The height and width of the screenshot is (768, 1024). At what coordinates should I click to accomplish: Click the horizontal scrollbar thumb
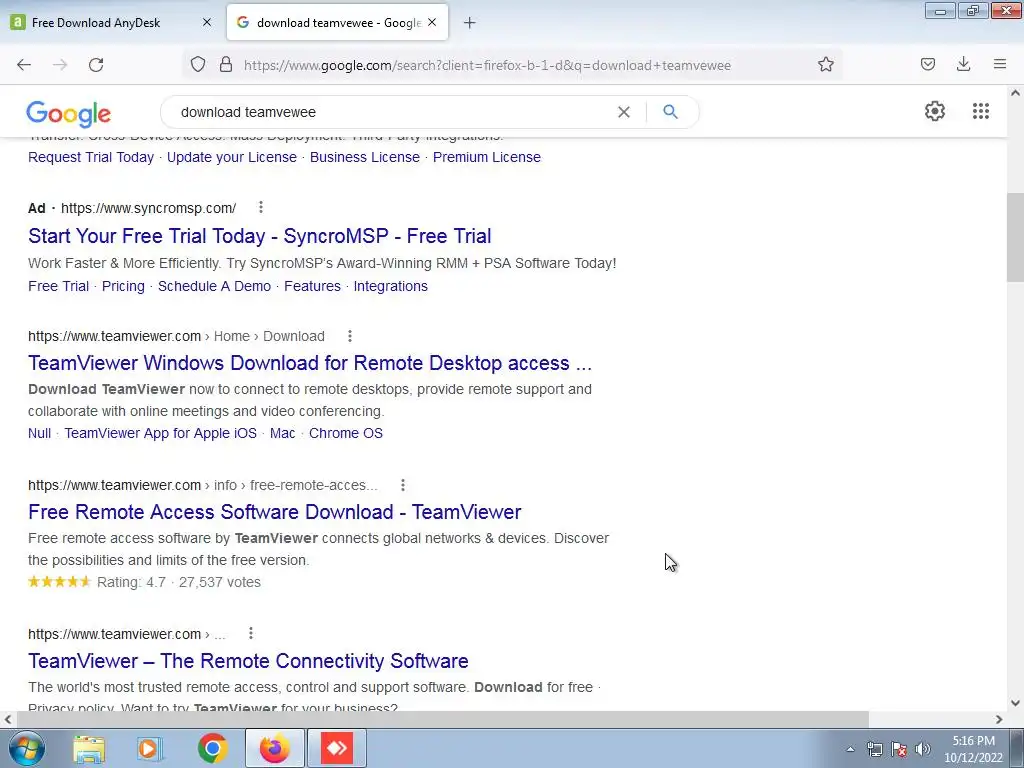pos(442,719)
